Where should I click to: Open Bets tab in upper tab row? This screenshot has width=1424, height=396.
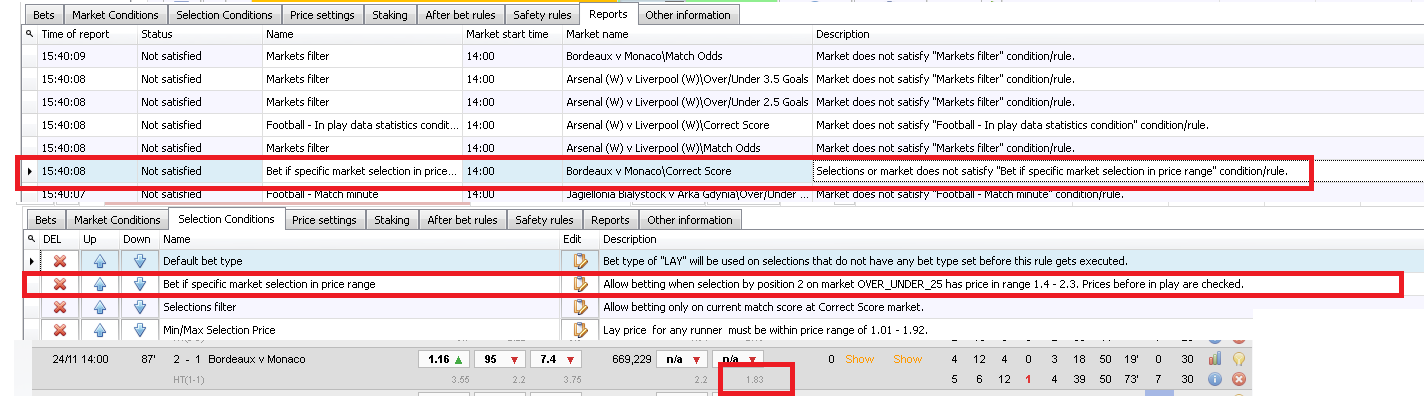click(45, 15)
